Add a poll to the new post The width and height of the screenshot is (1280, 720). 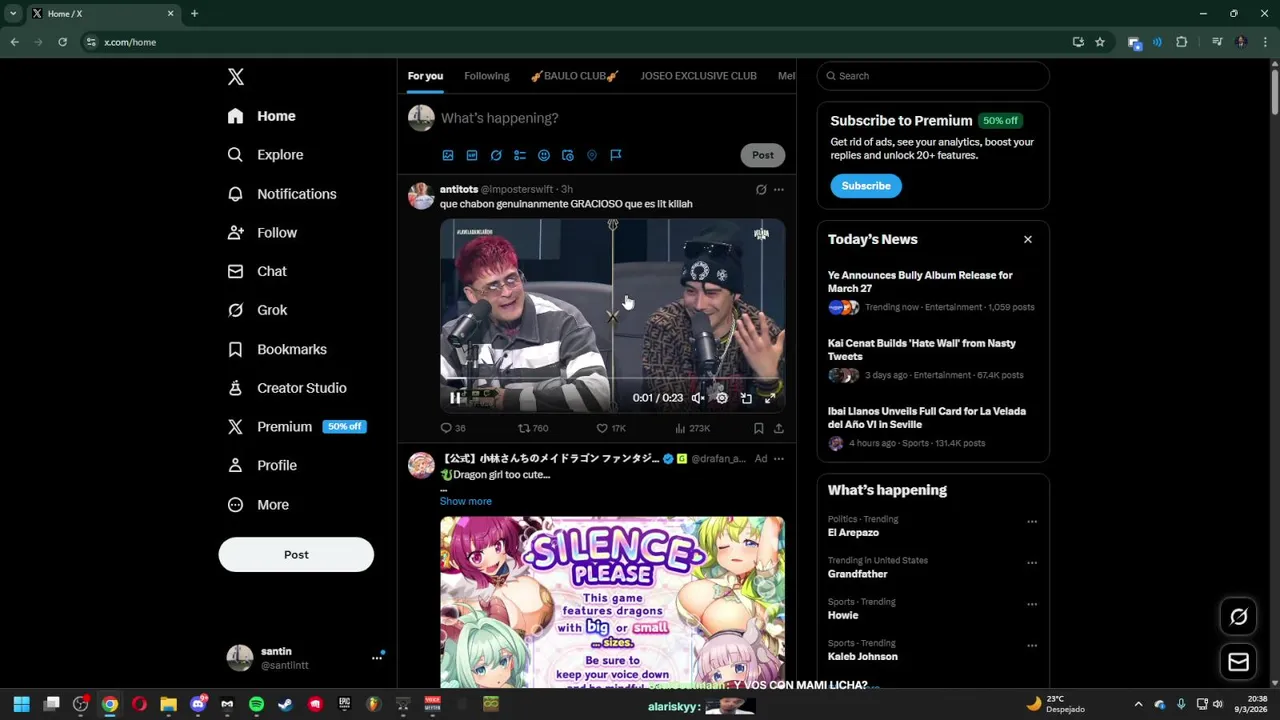[520, 155]
